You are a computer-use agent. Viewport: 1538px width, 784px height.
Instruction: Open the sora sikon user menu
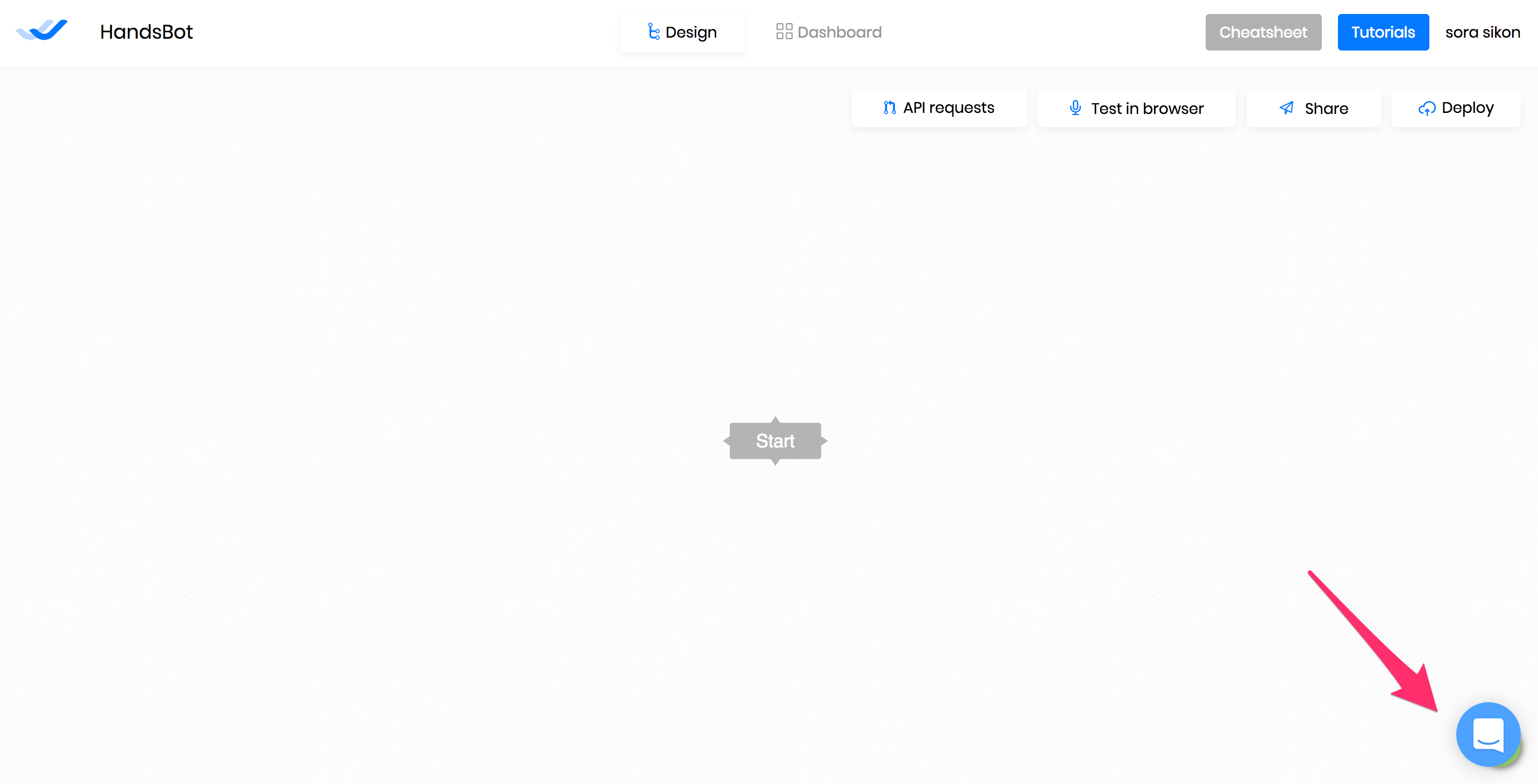point(1482,32)
